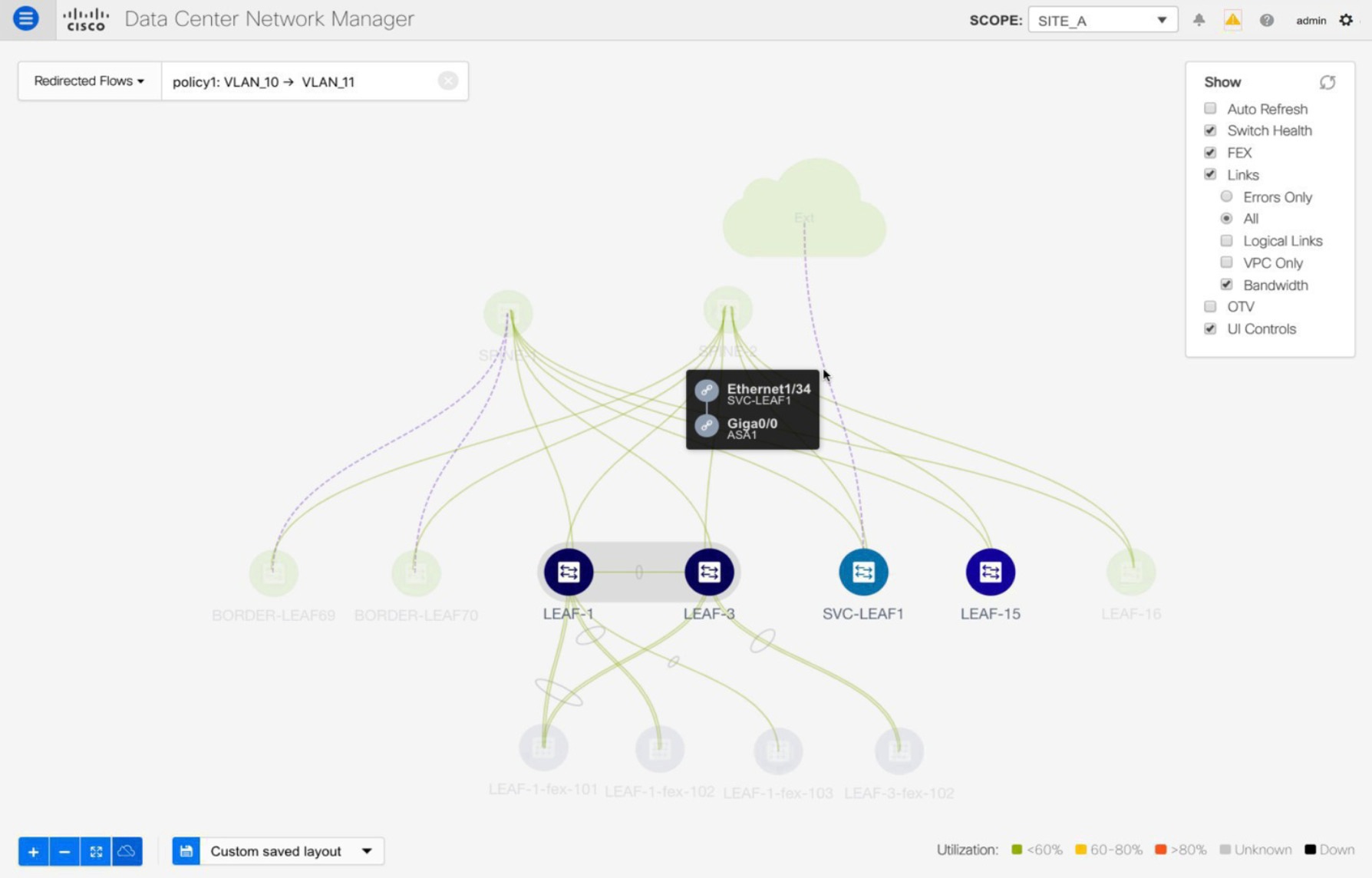Screen dimensions: 1372x878
Task: Open notifications bell
Action: 1199,20
